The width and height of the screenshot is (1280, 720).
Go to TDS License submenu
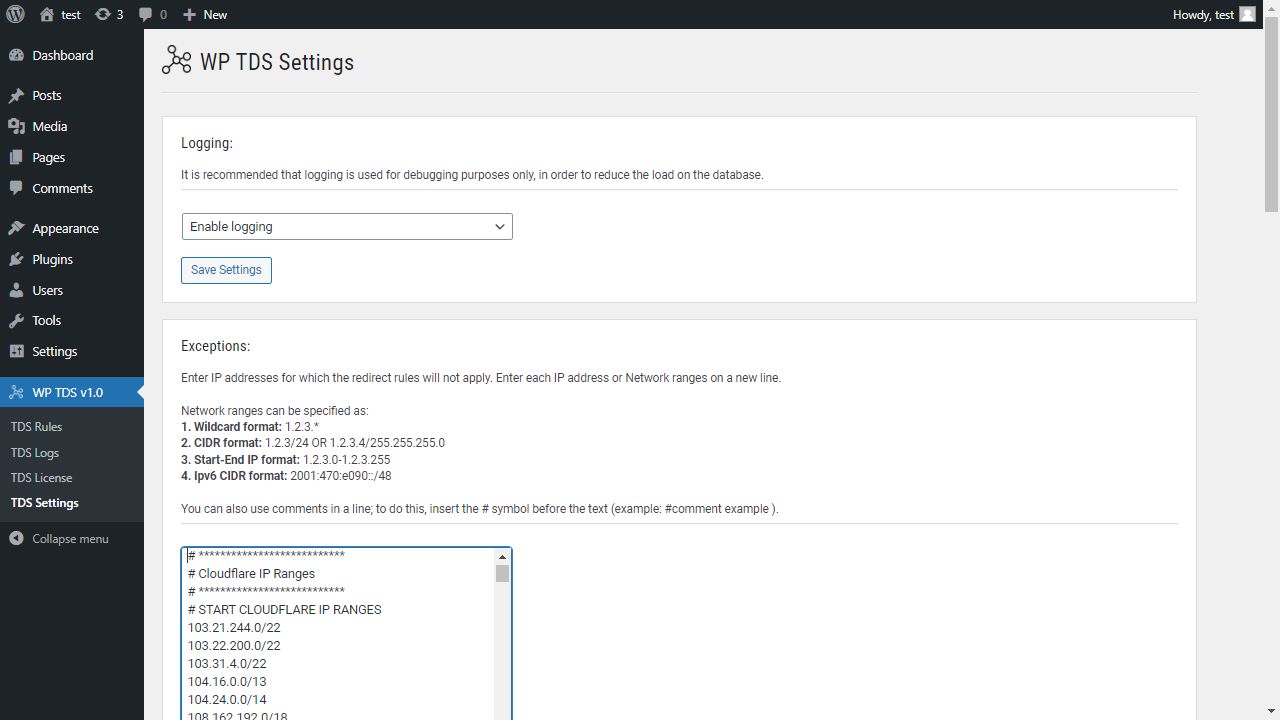coord(41,478)
